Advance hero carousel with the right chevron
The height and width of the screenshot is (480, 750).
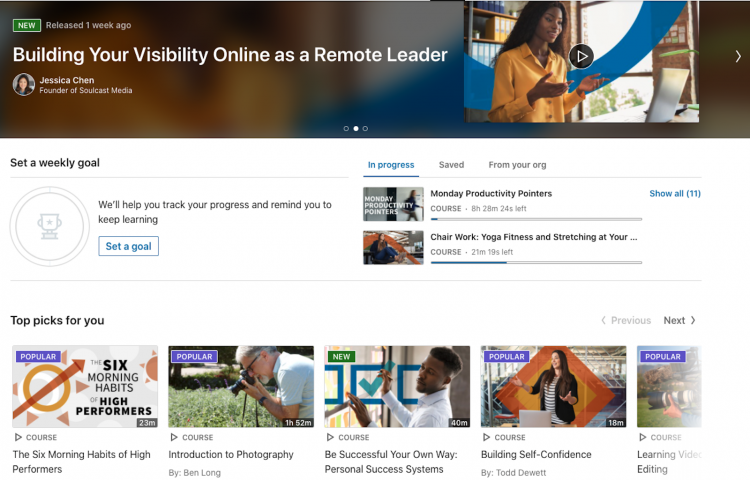click(x=738, y=56)
